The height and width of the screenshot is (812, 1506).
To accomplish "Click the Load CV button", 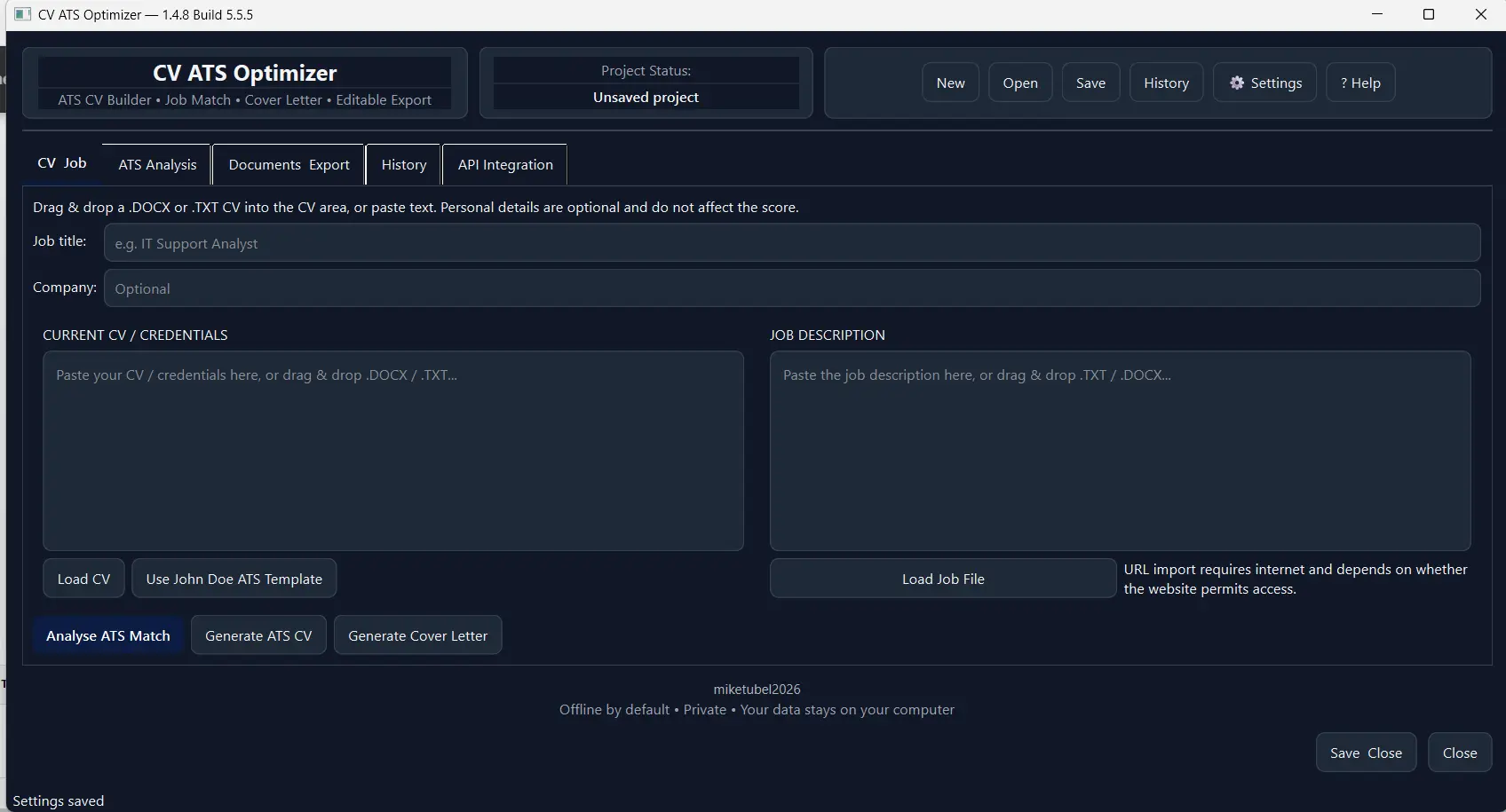I will click(x=83, y=579).
